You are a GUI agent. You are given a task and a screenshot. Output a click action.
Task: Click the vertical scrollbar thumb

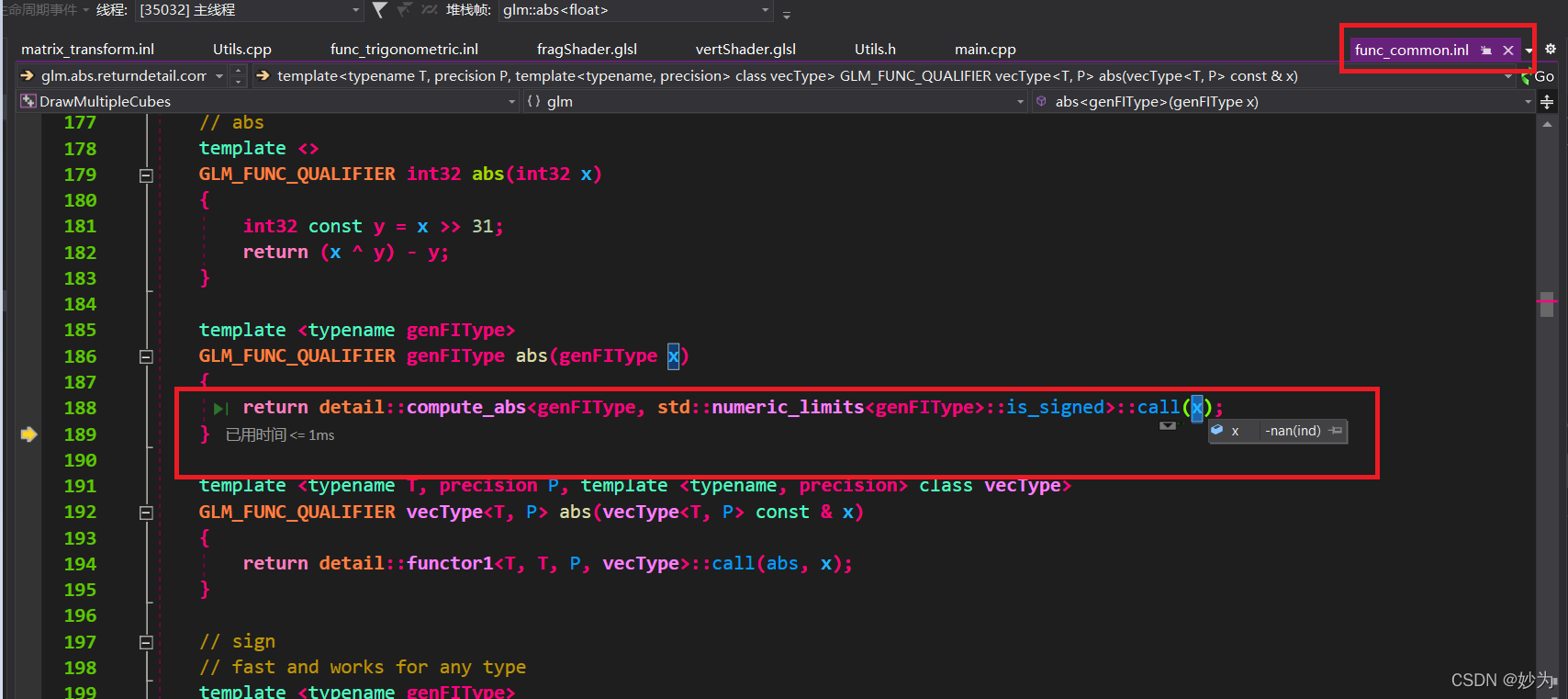(1547, 303)
